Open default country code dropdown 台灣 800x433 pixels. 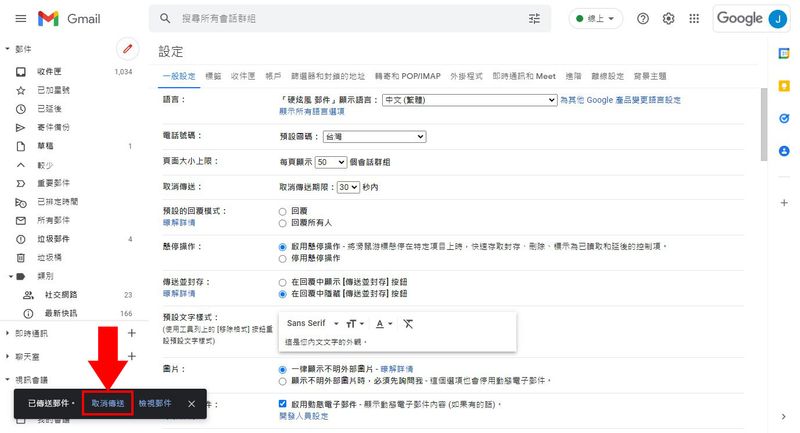[374, 137]
